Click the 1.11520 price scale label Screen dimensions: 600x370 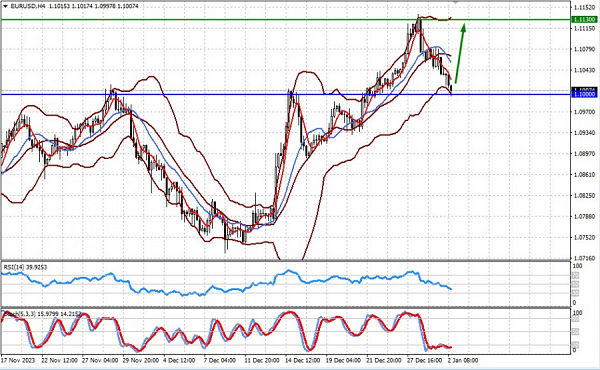[x=585, y=7]
